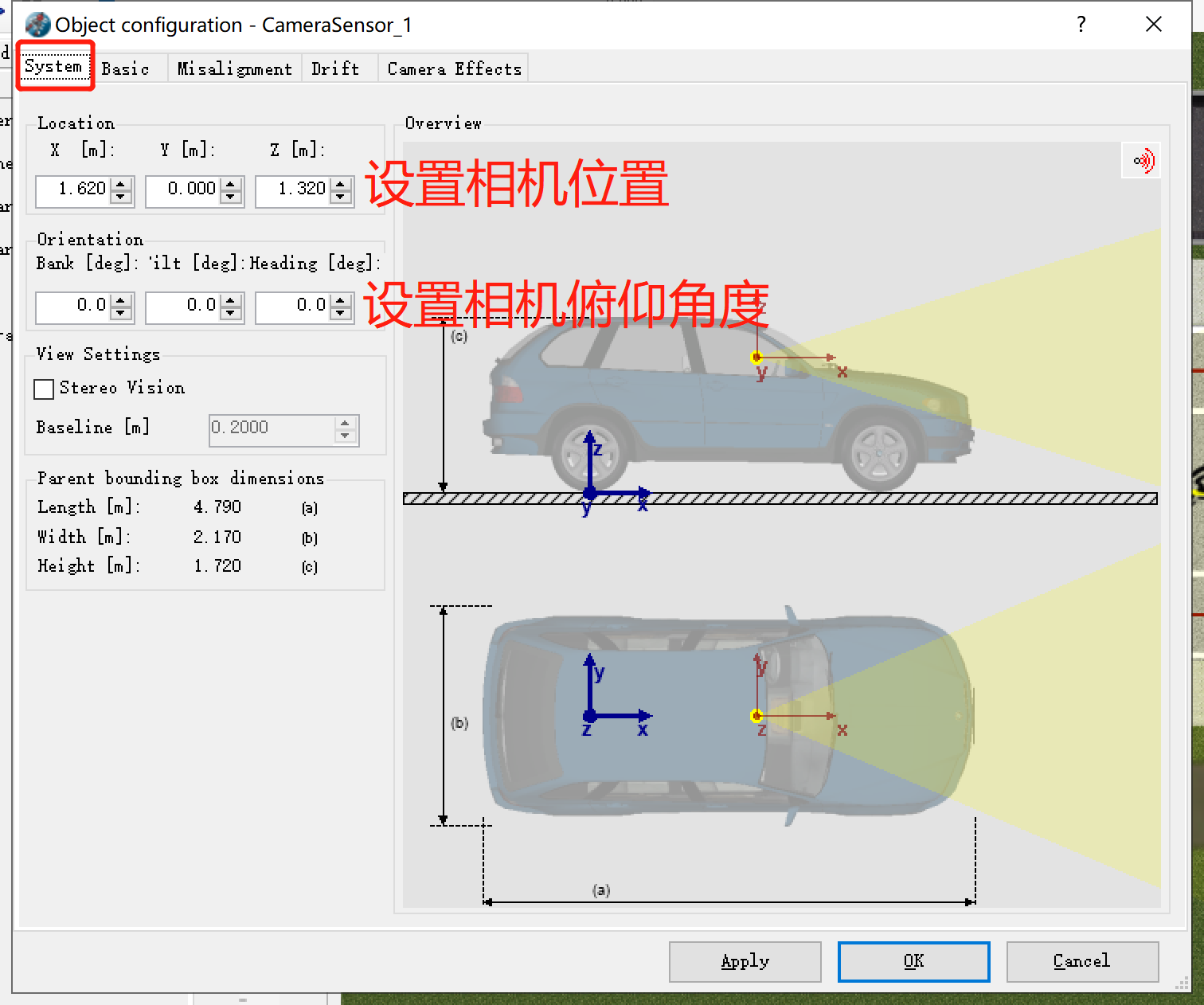Select the highlighted System tab
Screen dimensions: 1204x1005
(x=54, y=66)
